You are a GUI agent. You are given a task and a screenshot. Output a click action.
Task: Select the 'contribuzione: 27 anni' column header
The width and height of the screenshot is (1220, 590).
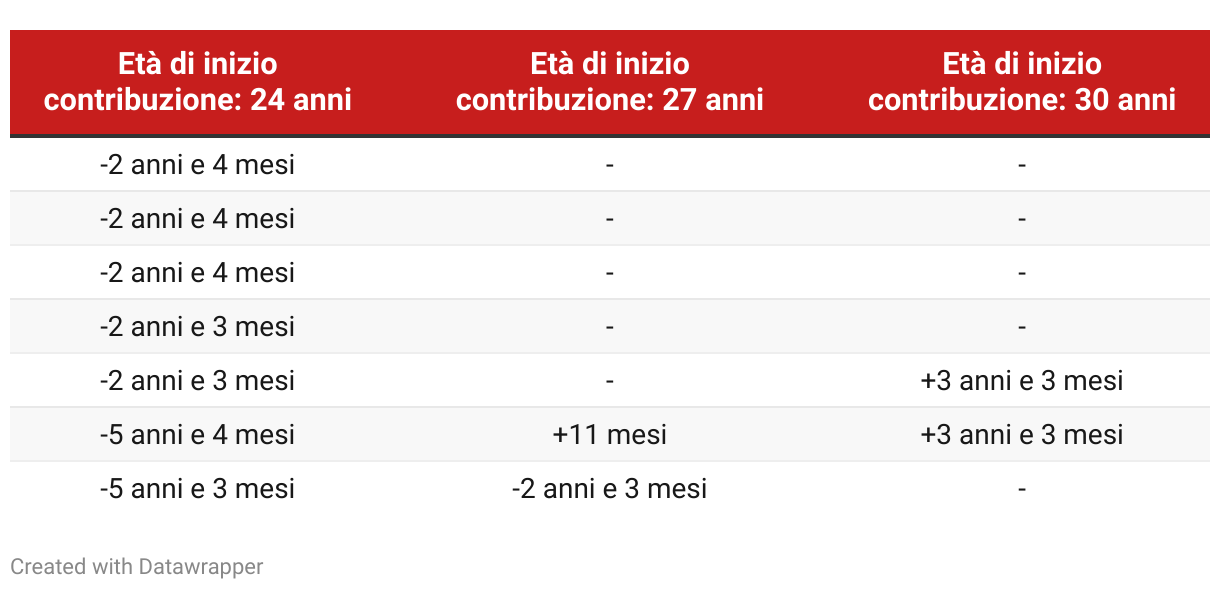coord(609,82)
